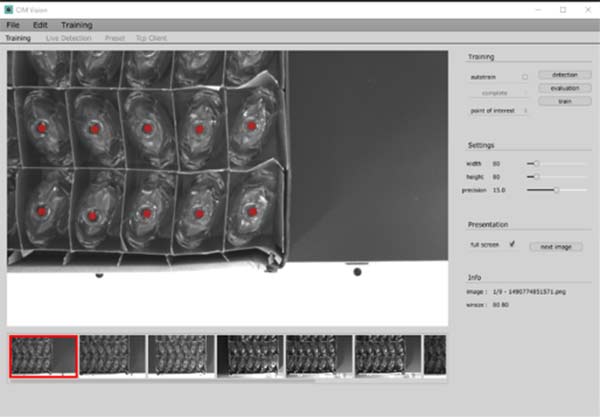The image size is (600, 417).
Task: Toggle the full screen checkbox
Action: [x=512, y=244]
